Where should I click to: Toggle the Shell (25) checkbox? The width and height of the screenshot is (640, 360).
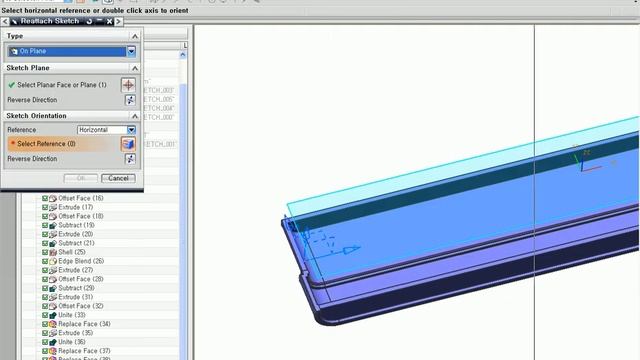[45, 252]
